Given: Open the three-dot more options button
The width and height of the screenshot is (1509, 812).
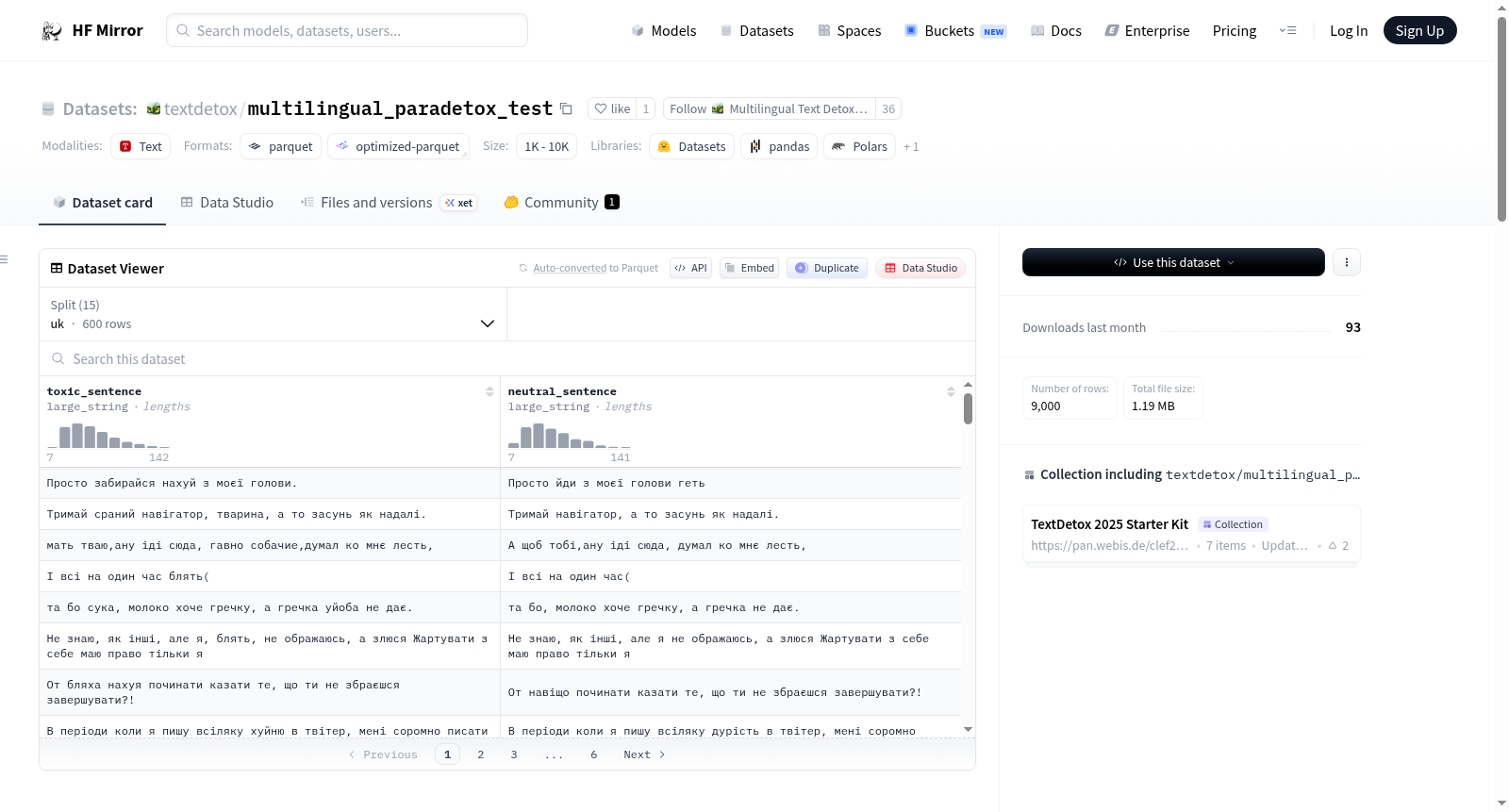Looking at the screenshot, I should click(1347, 262).
